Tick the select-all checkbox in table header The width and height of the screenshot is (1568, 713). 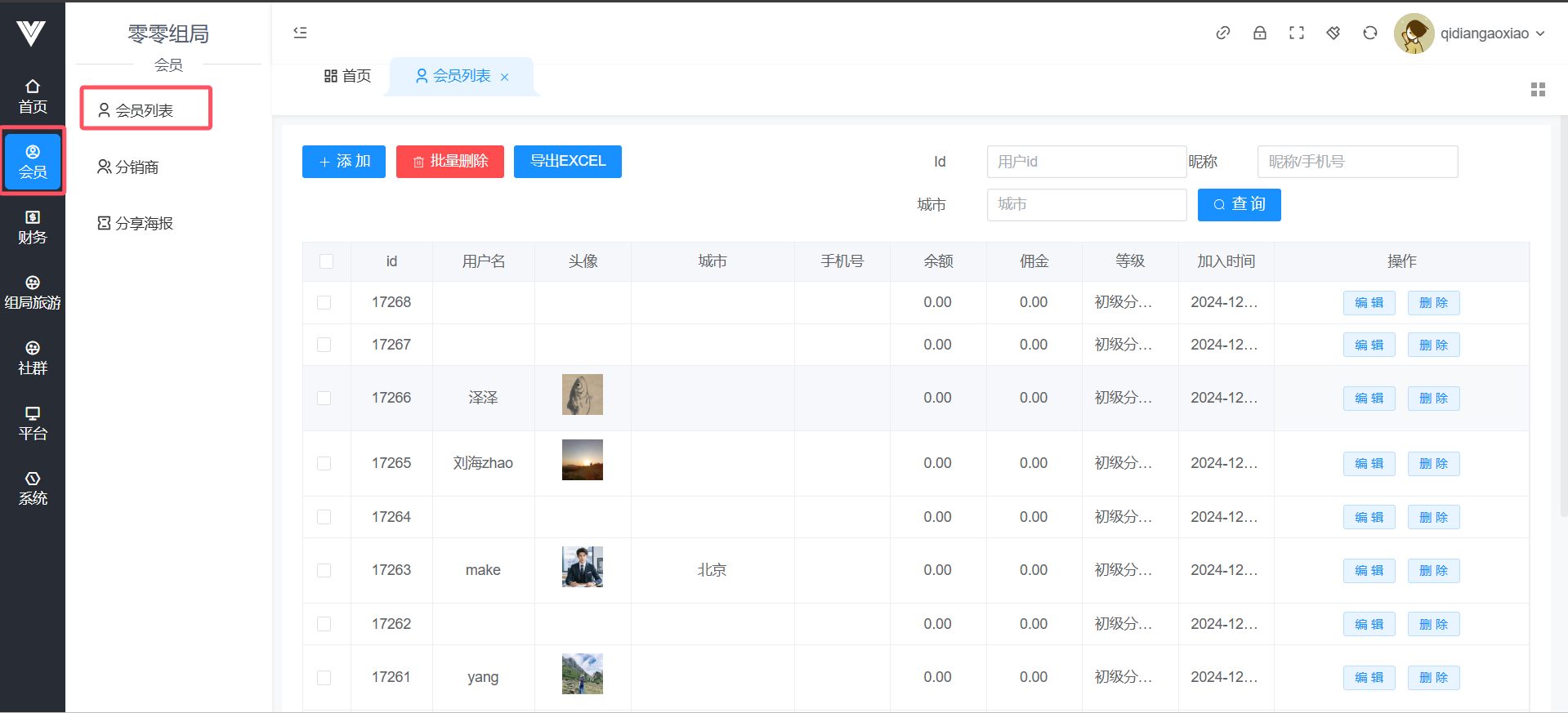pos(326,261)
